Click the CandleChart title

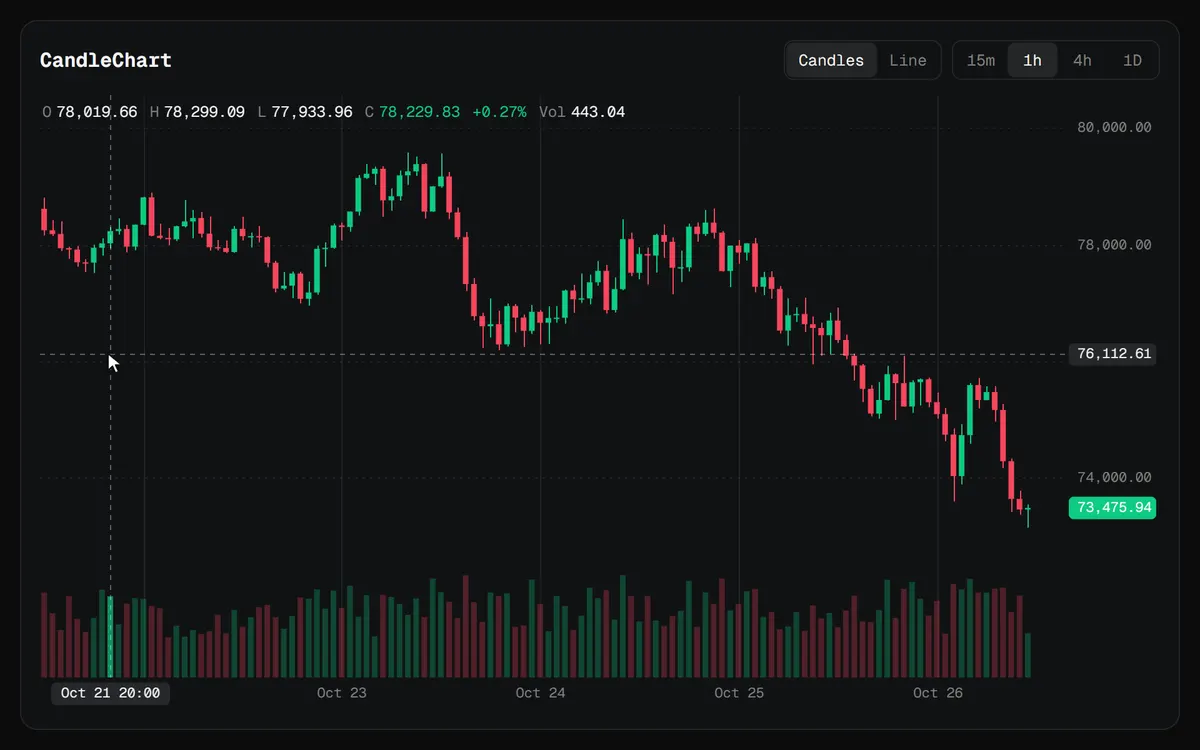click(106, 60)
